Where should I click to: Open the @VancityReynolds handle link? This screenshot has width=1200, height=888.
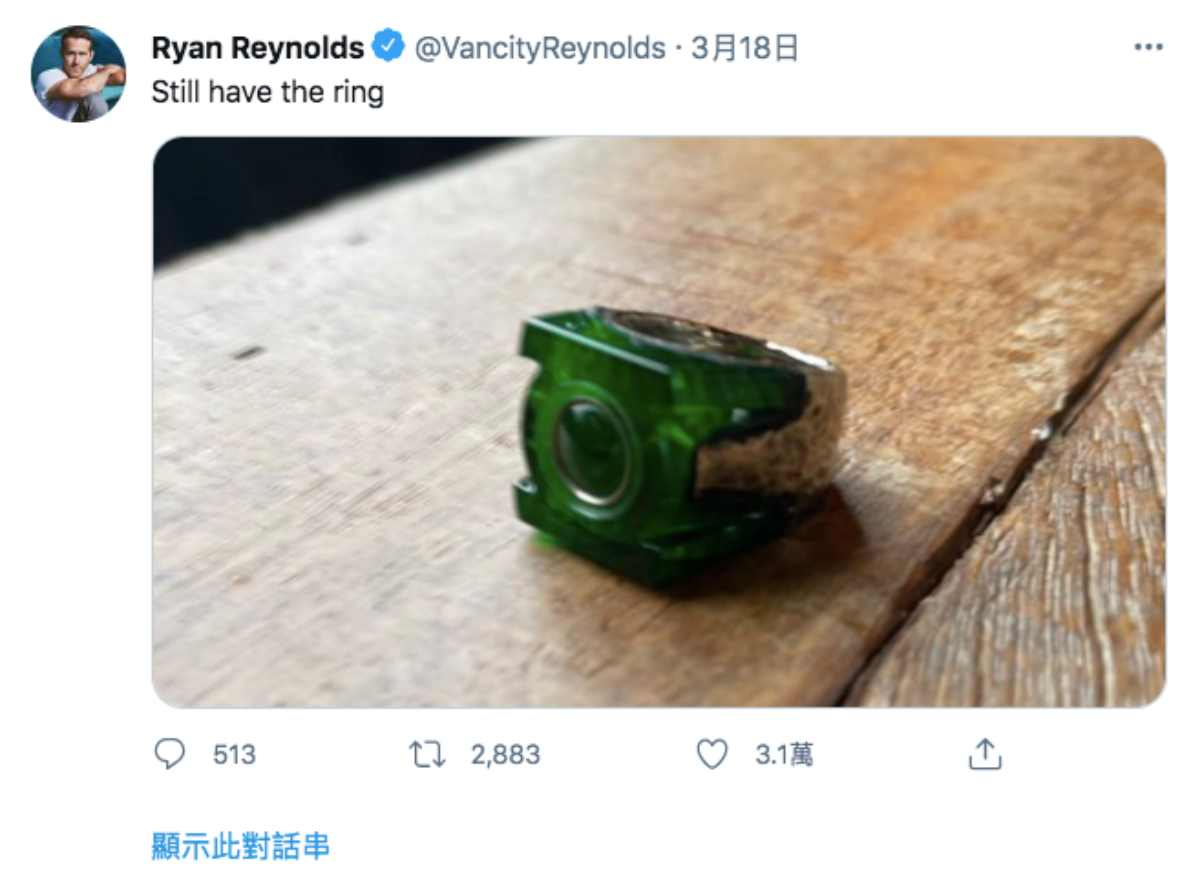539,47
